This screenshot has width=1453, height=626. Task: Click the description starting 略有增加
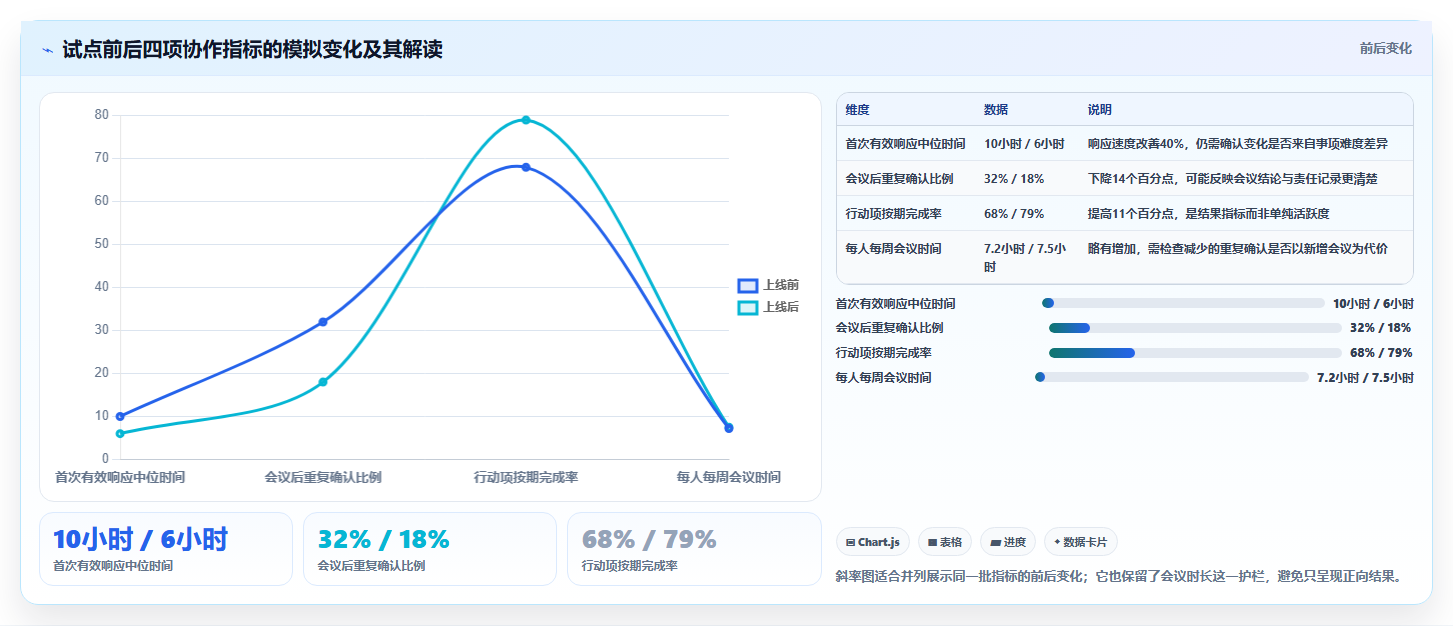[x=1238, y=249]
